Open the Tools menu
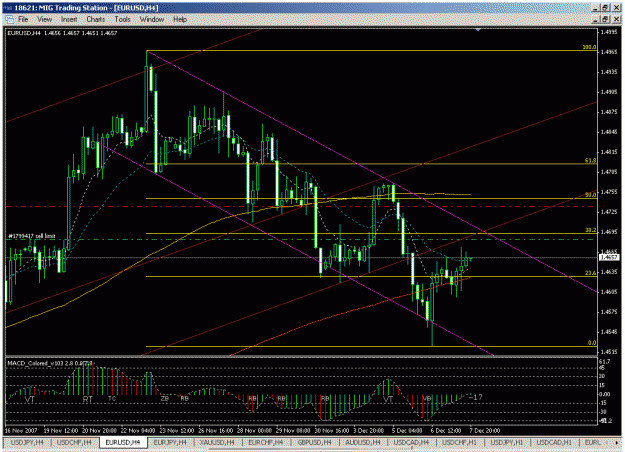 click(x=122, y=19)
